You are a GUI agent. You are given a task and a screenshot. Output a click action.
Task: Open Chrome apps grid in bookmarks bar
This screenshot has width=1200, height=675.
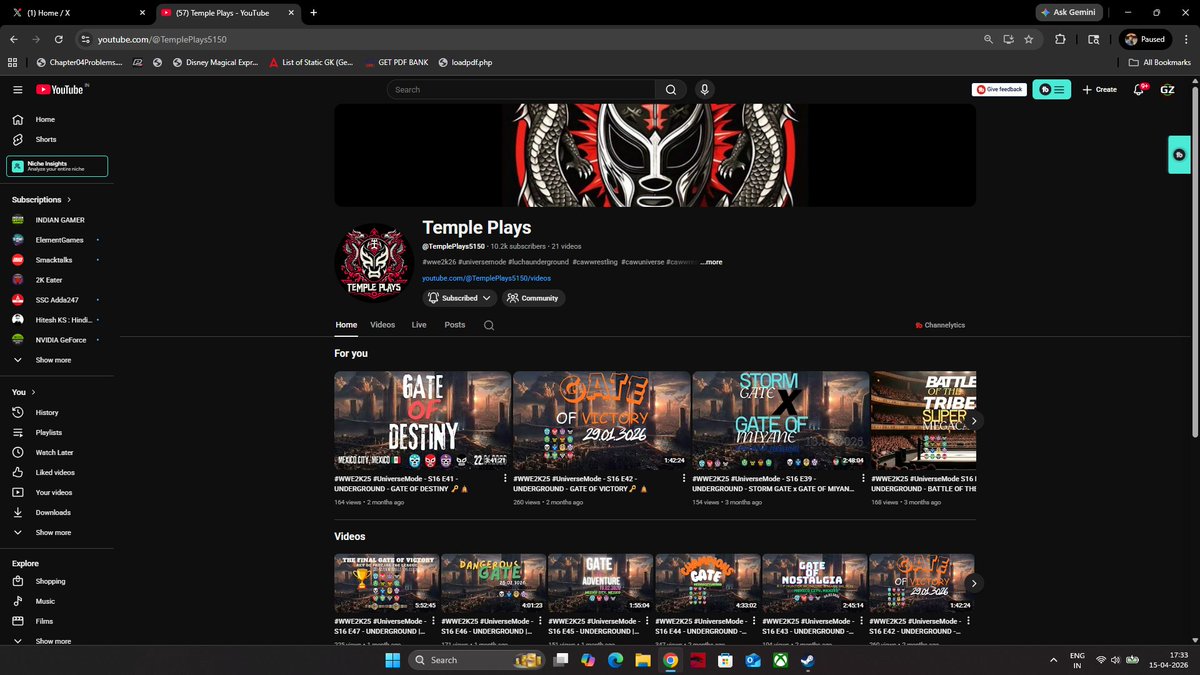click(12, 62)
